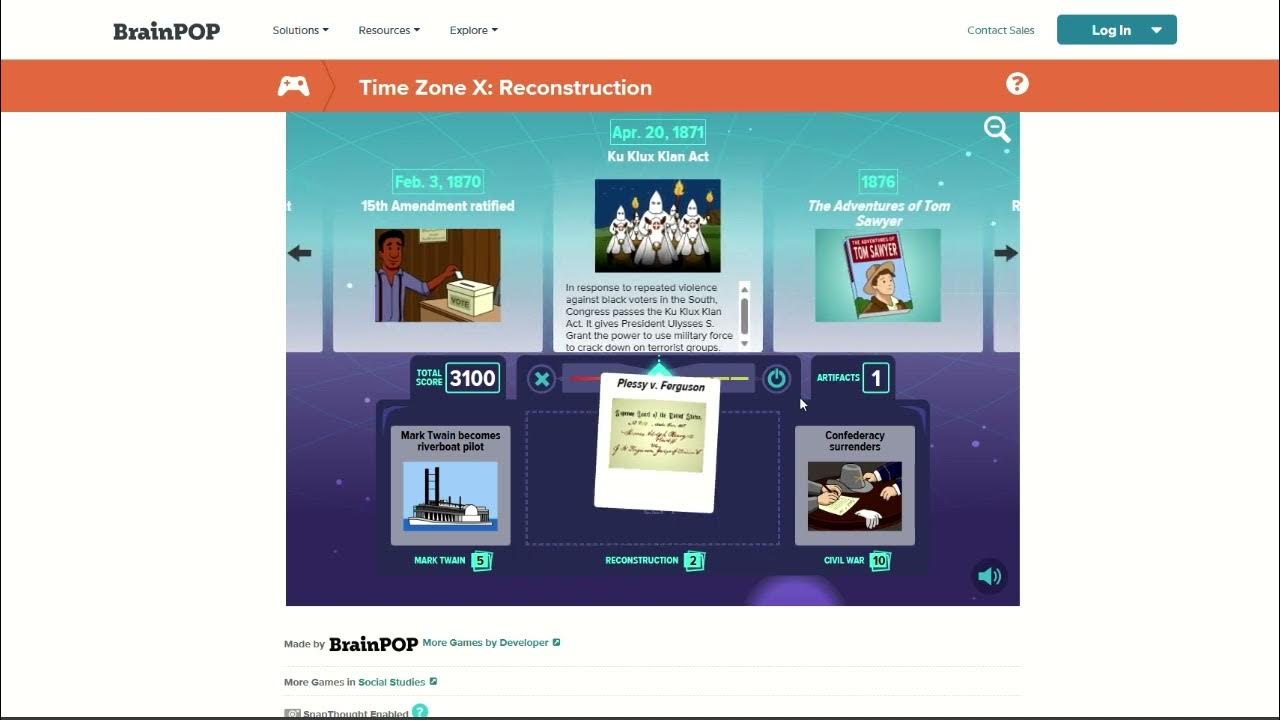Click the Artifacts counter showing 1
The image size is (1280, 720).
(876, 378)
